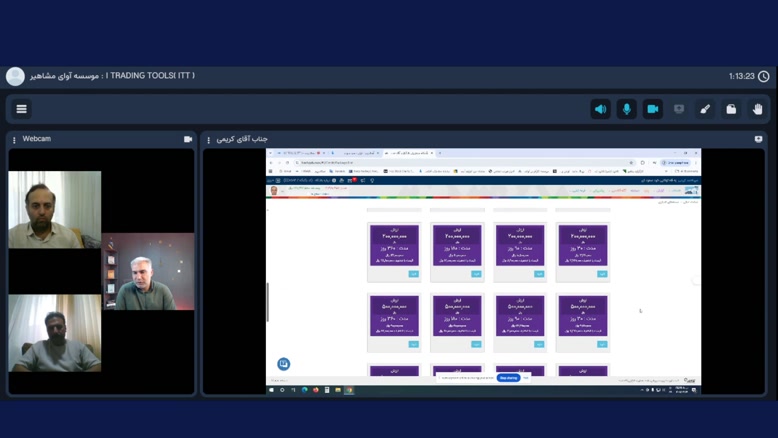
Task: Click the Stop sharing button
Action: pos(509,377)
